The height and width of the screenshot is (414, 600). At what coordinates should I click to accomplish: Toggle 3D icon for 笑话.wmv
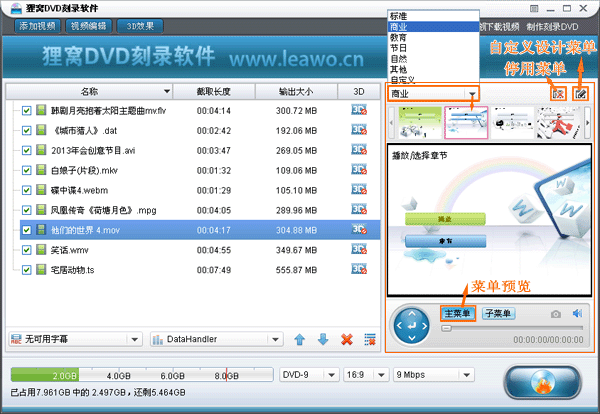point(359,249)
